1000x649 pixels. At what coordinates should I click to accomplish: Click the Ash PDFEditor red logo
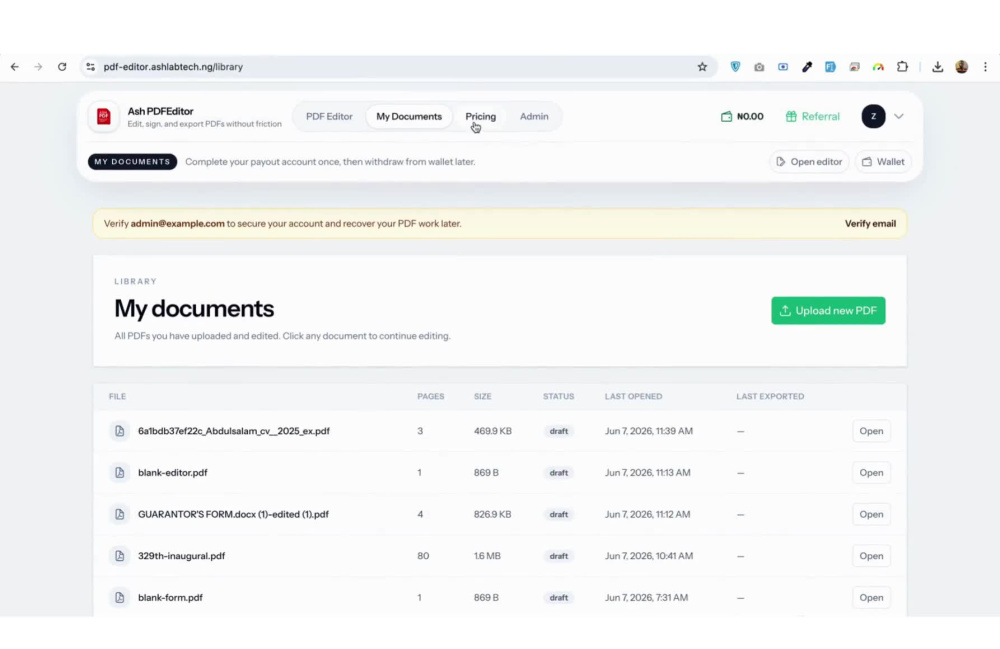[x=103, y=117]
